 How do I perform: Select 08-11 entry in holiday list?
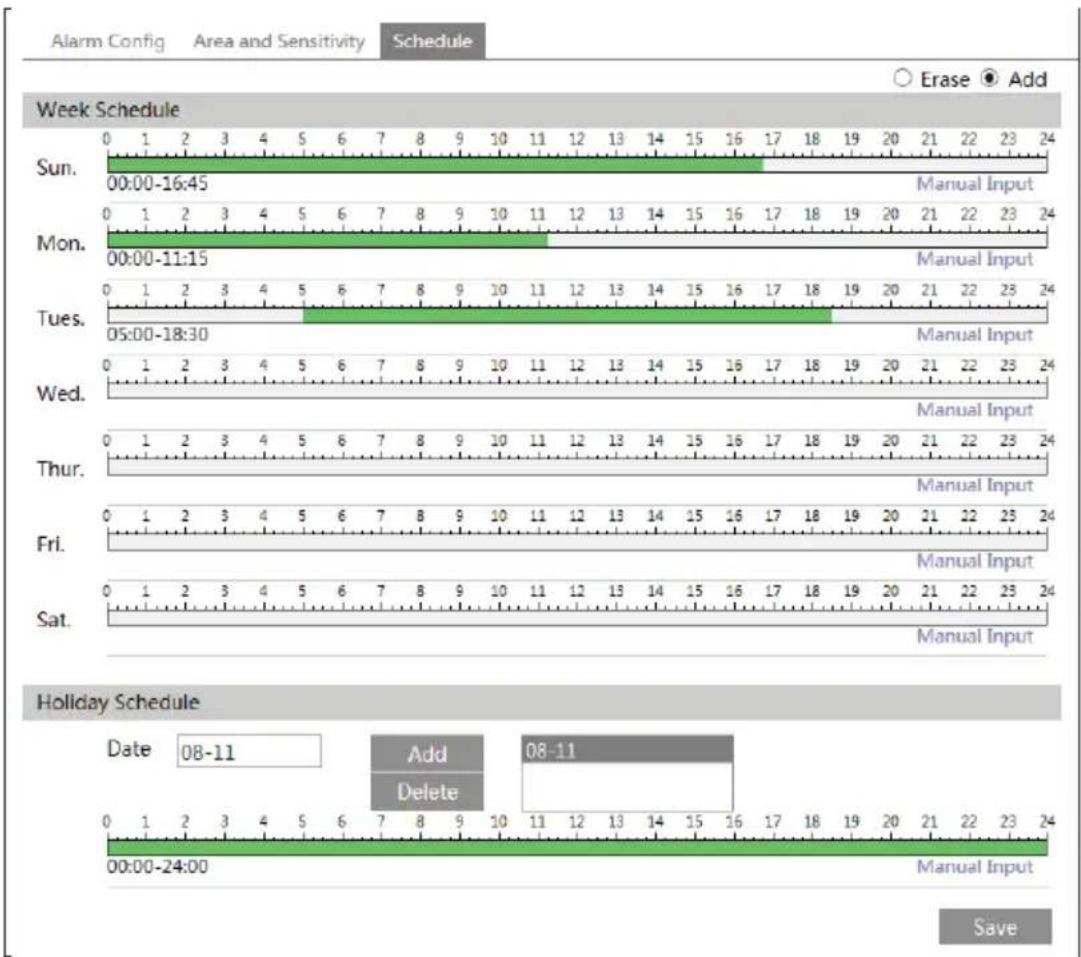[627, 750]
